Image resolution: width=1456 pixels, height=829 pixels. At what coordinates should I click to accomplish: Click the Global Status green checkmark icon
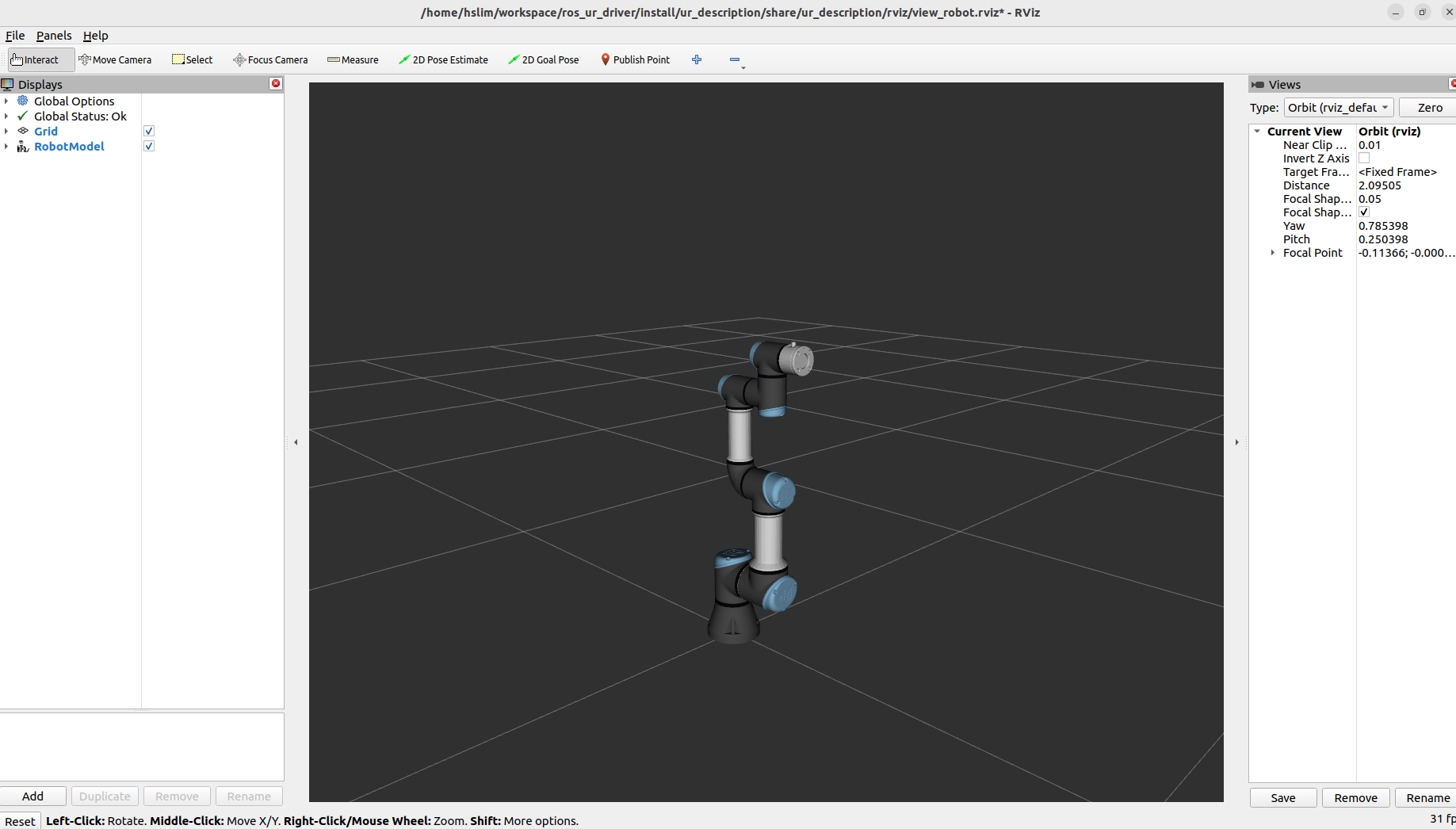click(23, 116)
